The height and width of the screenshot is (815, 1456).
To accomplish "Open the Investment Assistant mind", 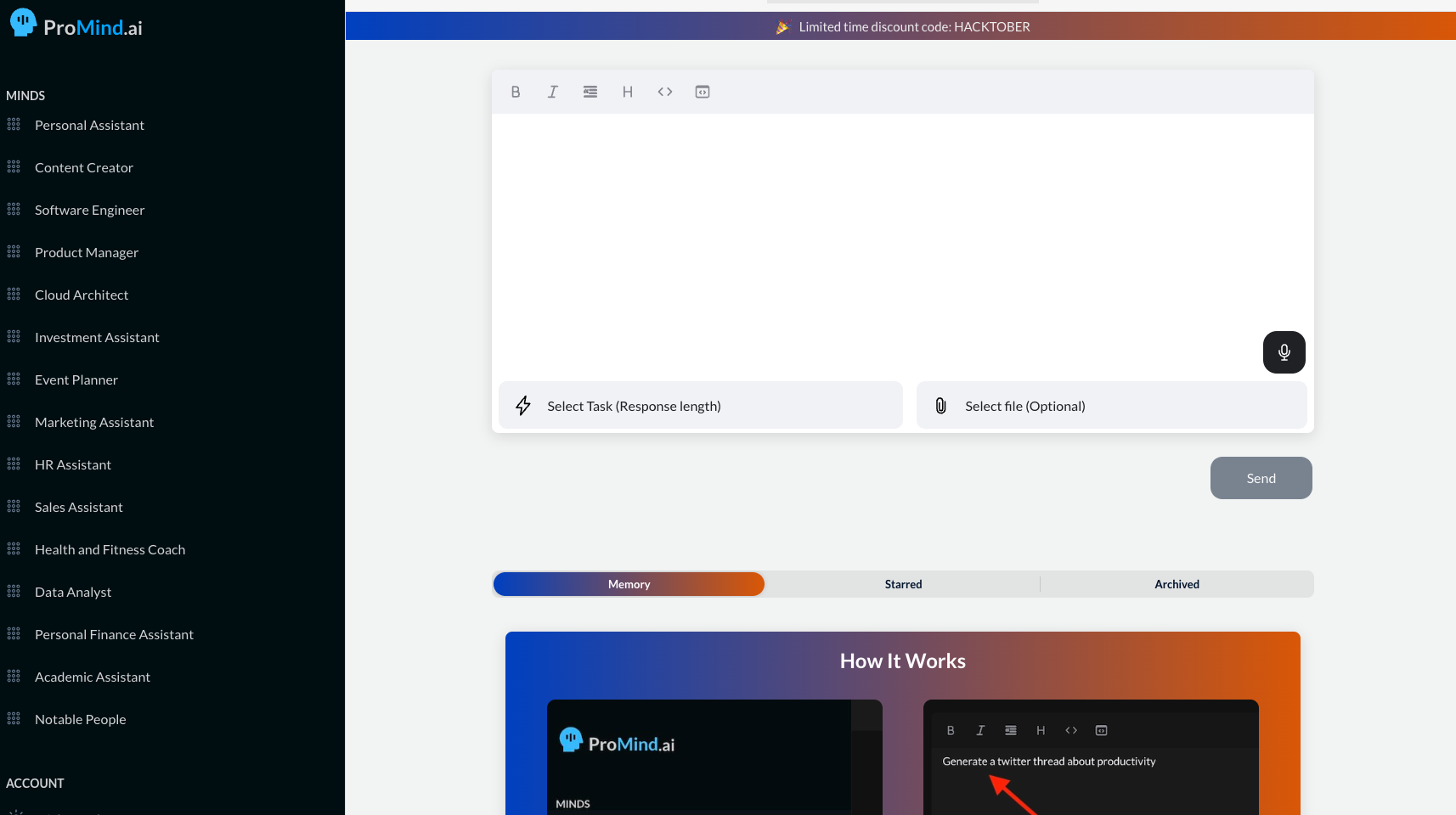I will coord(97,337).
